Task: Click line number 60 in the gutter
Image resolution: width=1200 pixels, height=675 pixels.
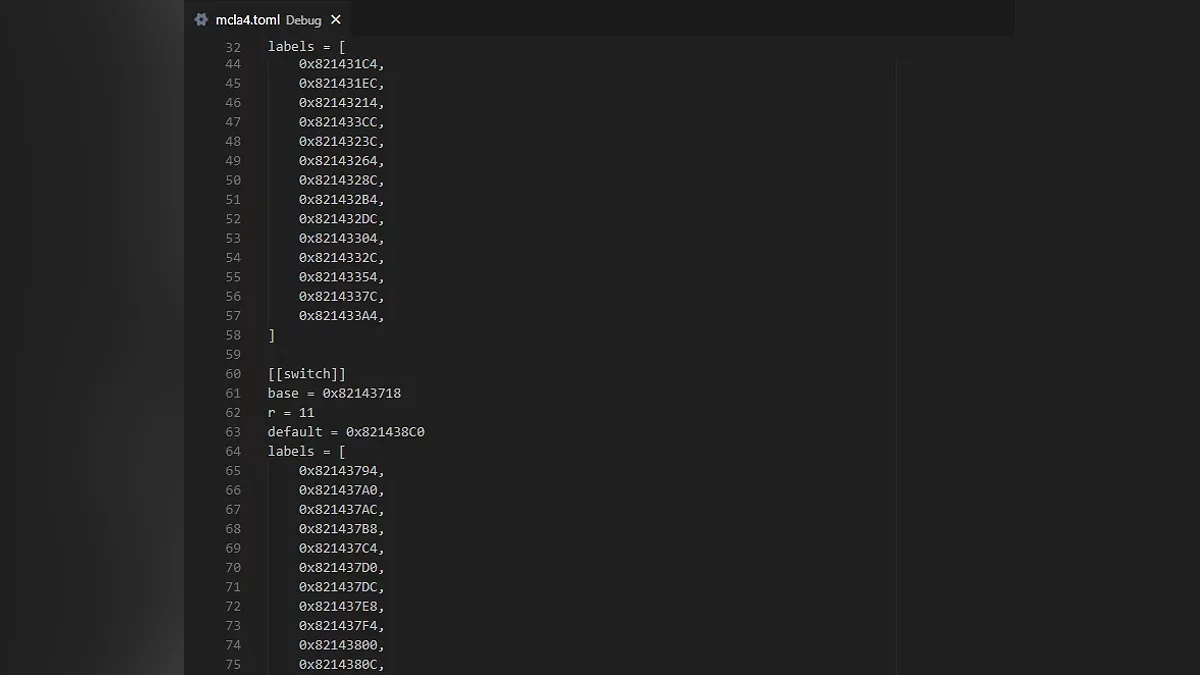Action: 233,374
